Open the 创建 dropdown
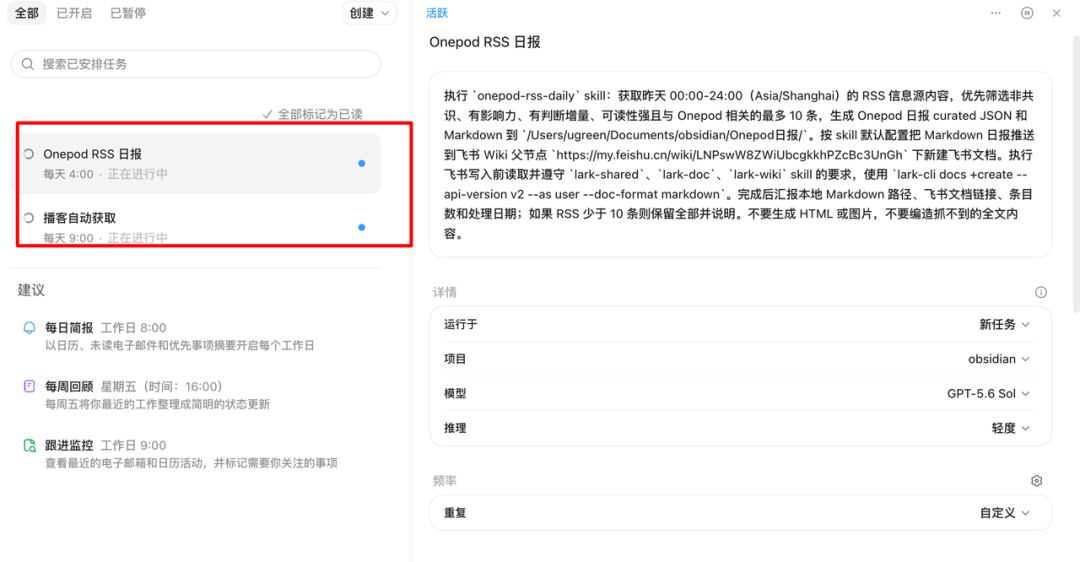Screen dimensions: 1080x562 click(369, 13)
